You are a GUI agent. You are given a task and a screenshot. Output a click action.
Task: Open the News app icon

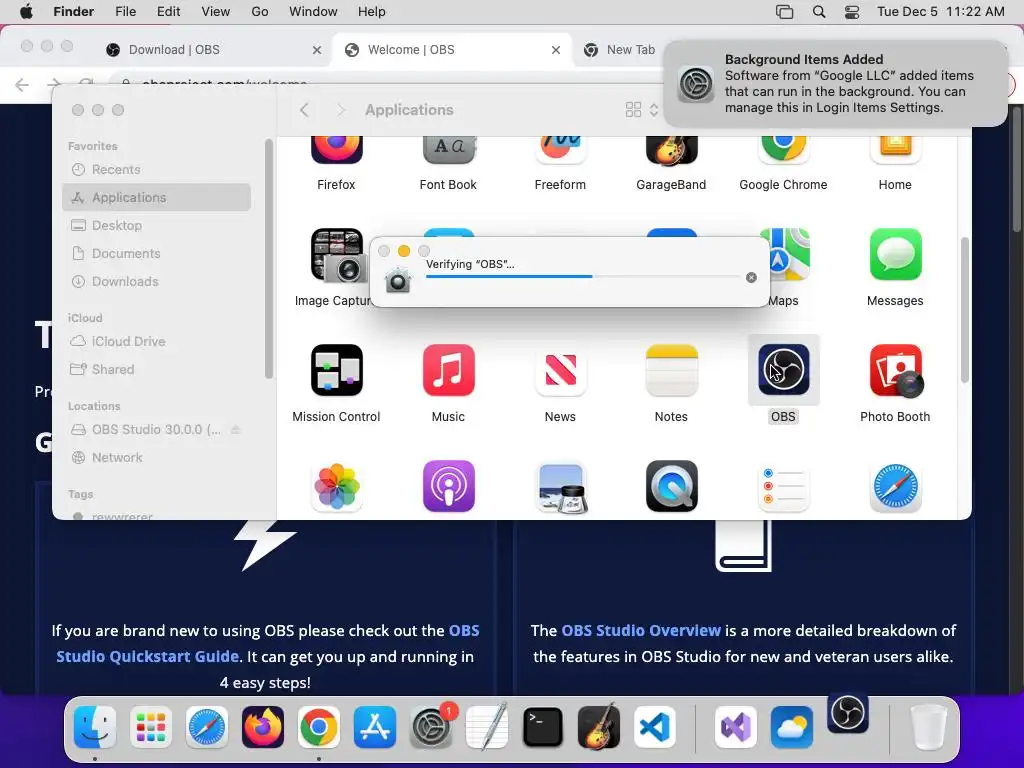pos(560,370)
